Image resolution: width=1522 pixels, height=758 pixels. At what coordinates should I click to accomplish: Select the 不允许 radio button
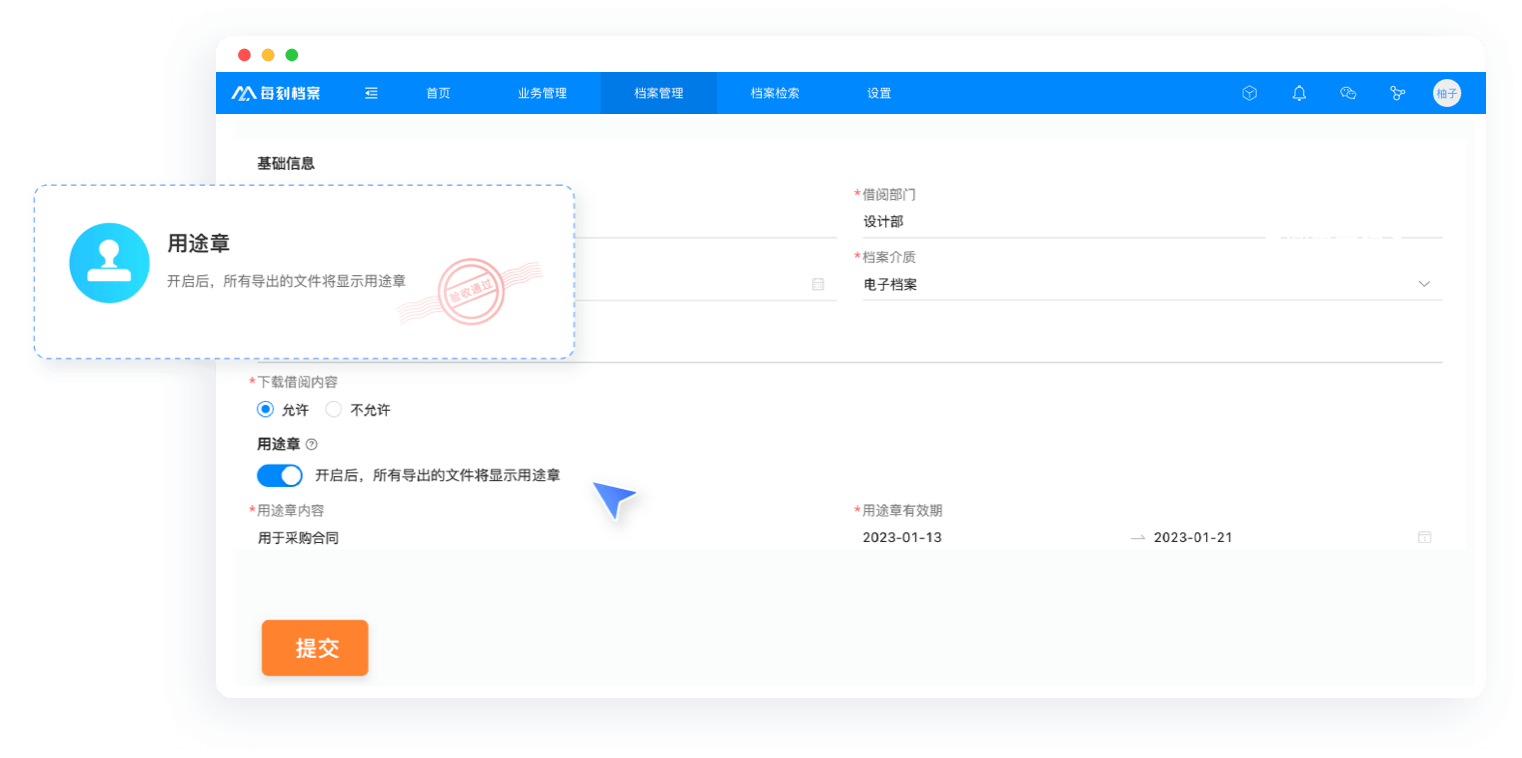click(334, 409)
